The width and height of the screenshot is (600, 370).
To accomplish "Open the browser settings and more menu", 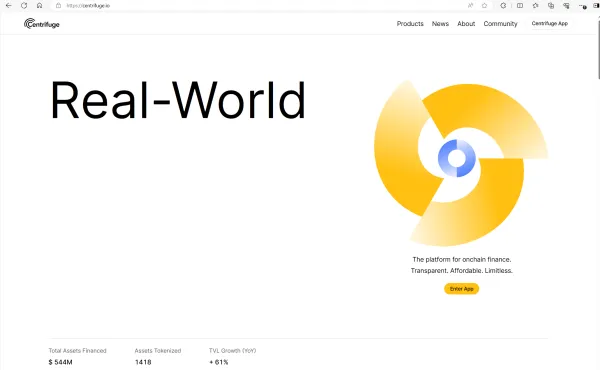I will coord(582,6).
